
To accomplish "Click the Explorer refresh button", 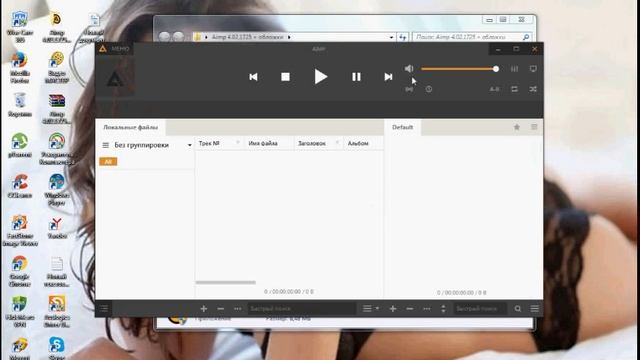I will (x=403, y=37).
